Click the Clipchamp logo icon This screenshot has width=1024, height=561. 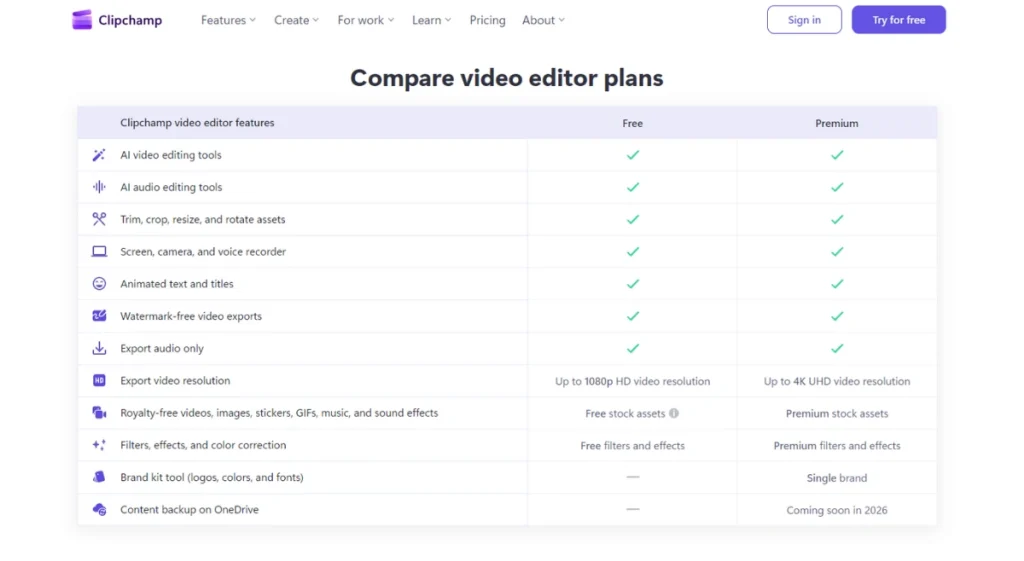coord(82,20)
